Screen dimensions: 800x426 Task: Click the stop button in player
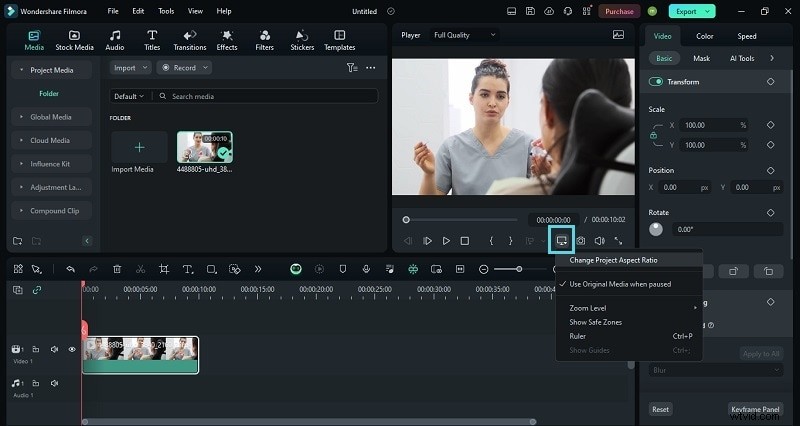point(465,241)
